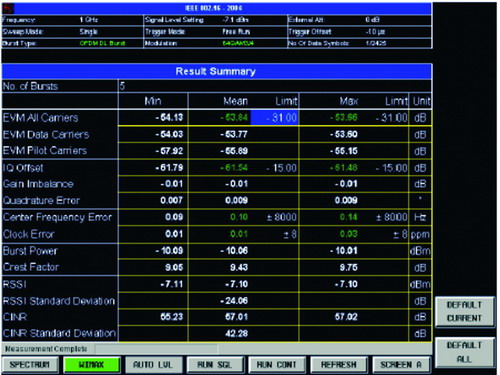
Task: Select Clock Error max limit ±8
Action: (x=400, y=234)
